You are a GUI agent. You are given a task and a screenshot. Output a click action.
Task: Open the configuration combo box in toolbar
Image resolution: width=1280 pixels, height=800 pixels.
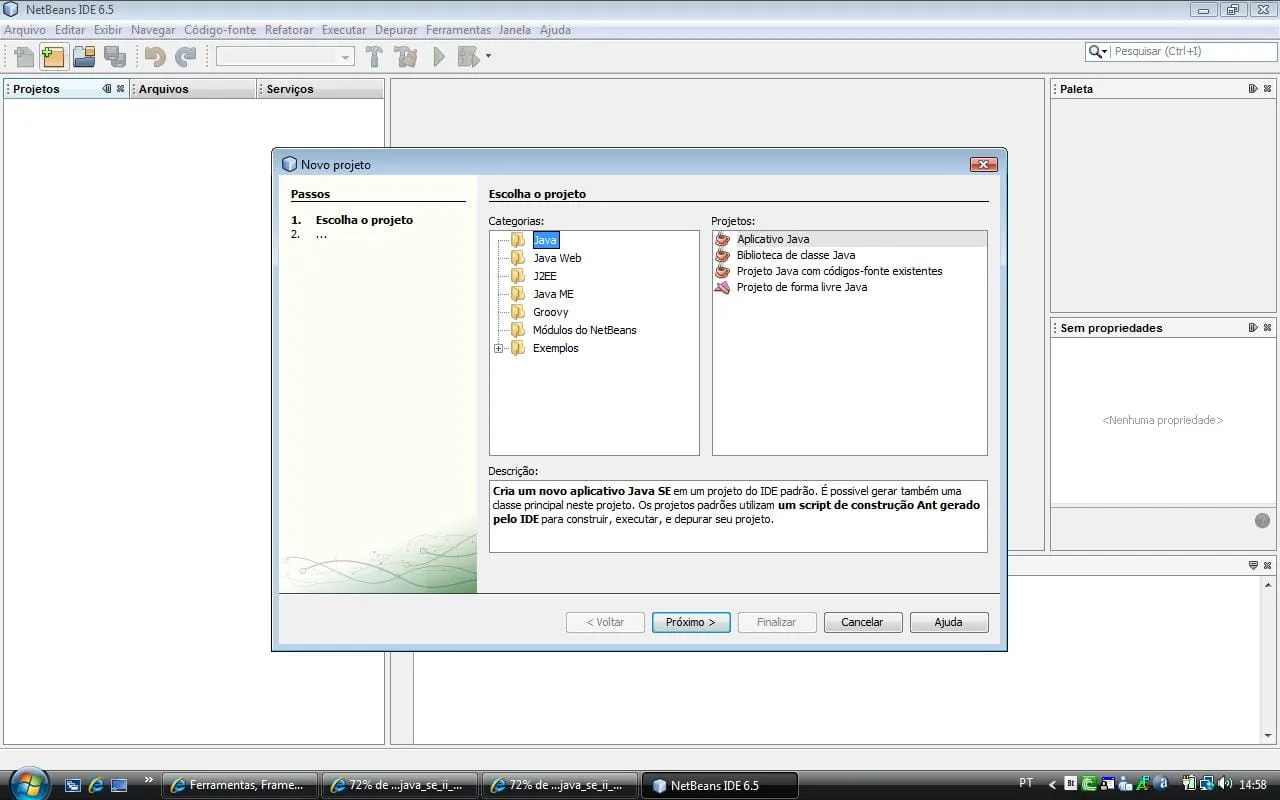coord(285,57)
